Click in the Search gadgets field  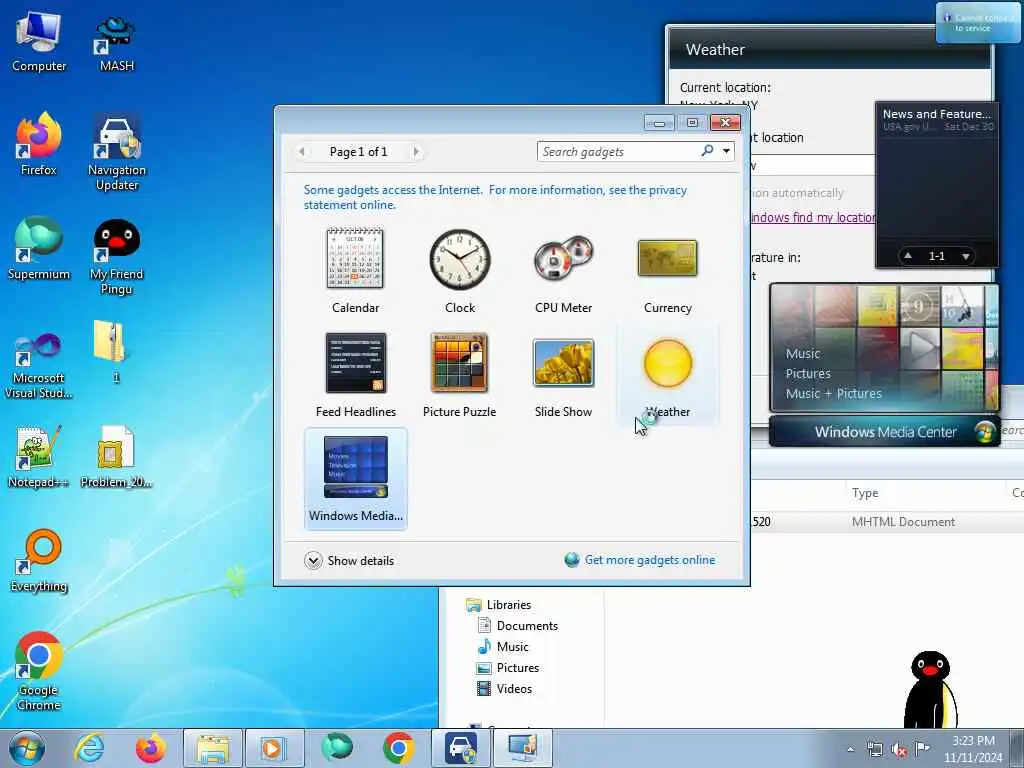[618, 152]
